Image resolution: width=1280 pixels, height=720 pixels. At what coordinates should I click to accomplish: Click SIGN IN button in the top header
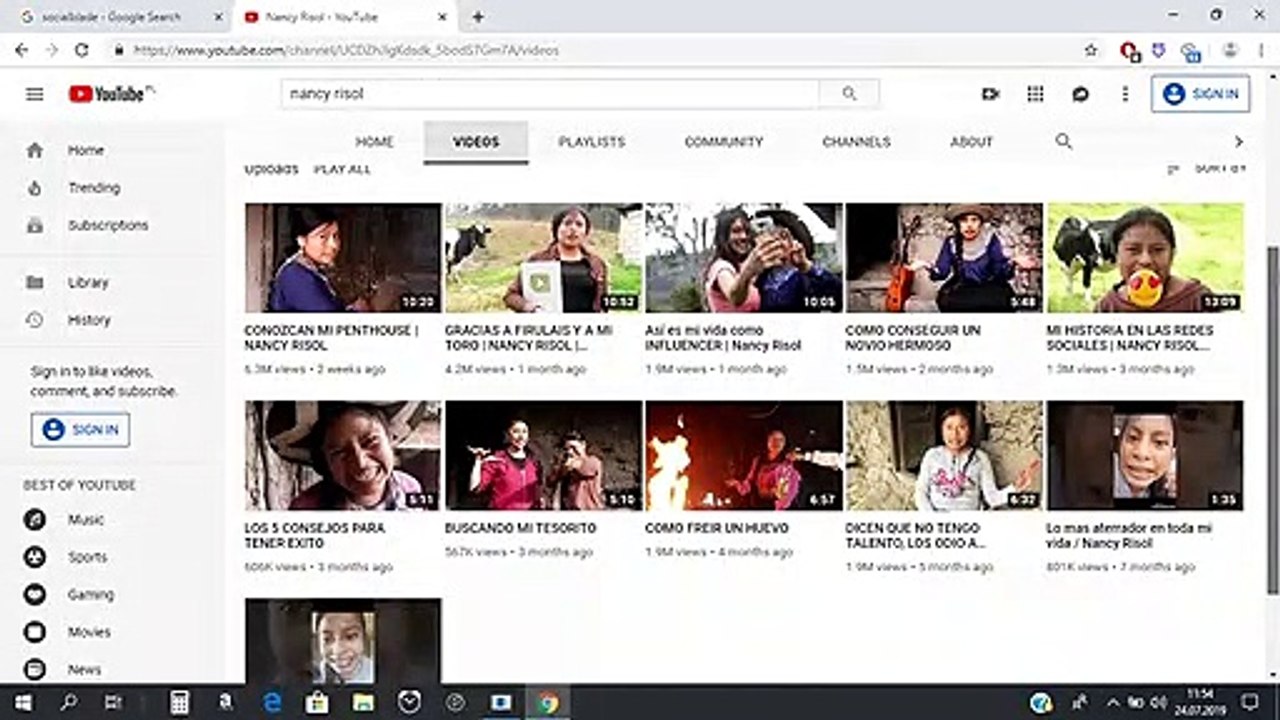(1200, 94)
